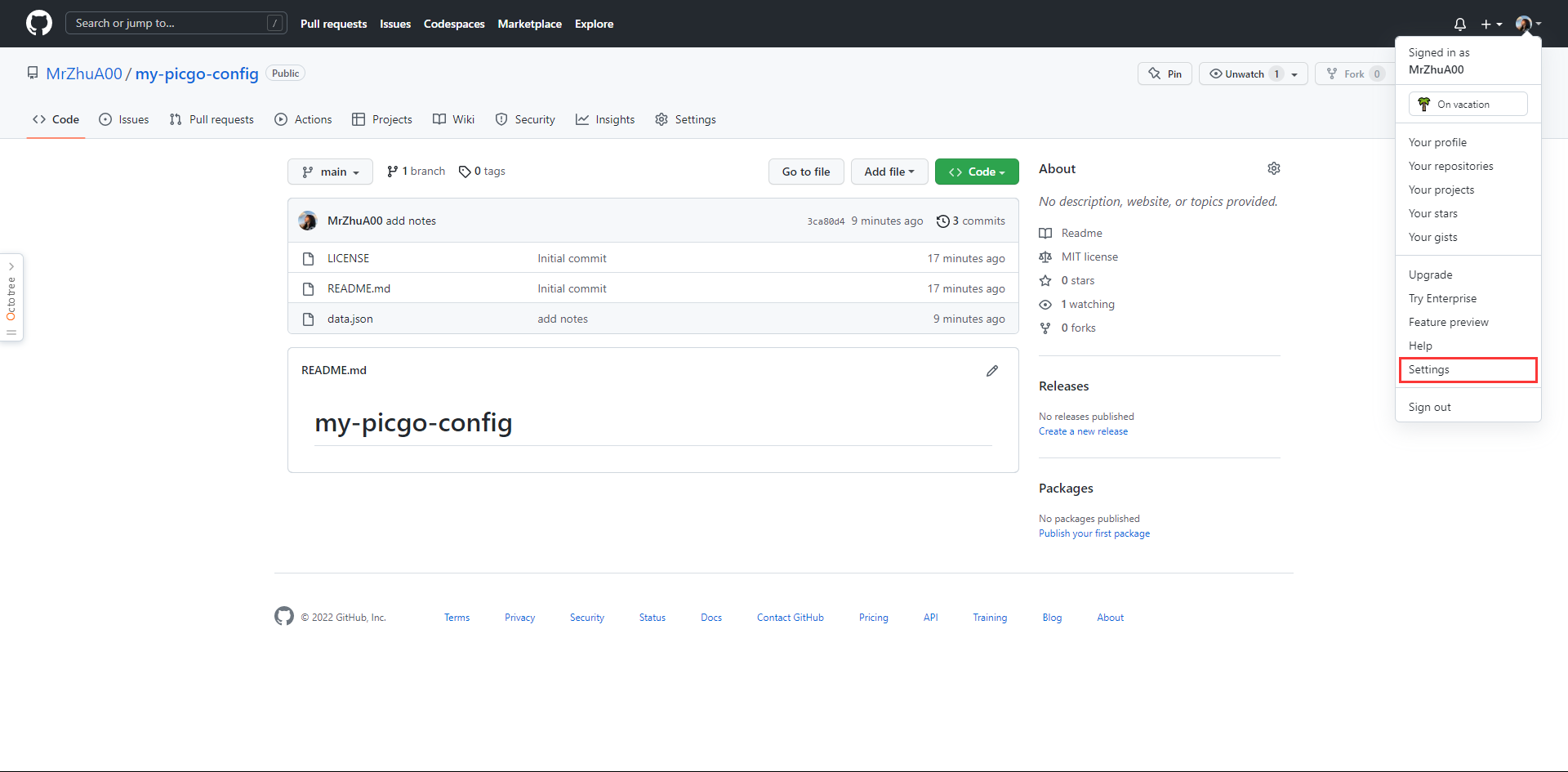This screenshot has width=1568, height=772.
Task: Open the data.json file
Action: pyautogui.click(x=350, y=319)
